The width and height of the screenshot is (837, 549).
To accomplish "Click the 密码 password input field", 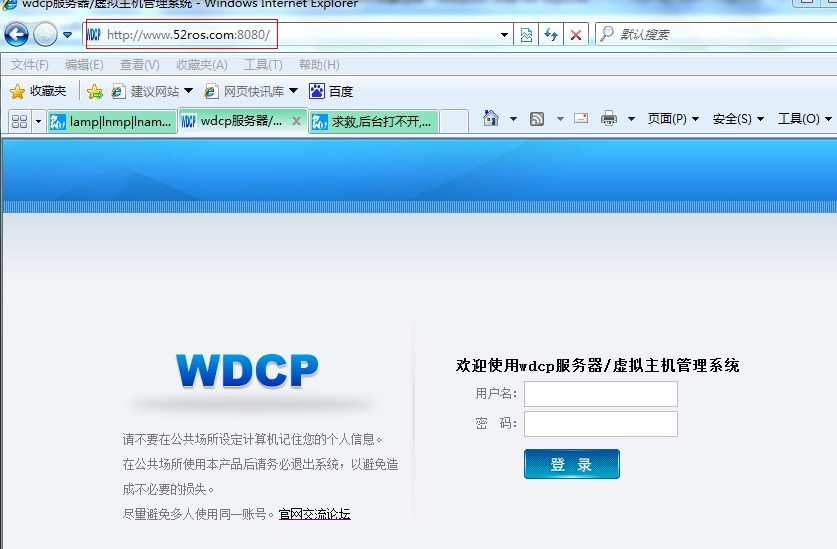I will tap(601, 424).
